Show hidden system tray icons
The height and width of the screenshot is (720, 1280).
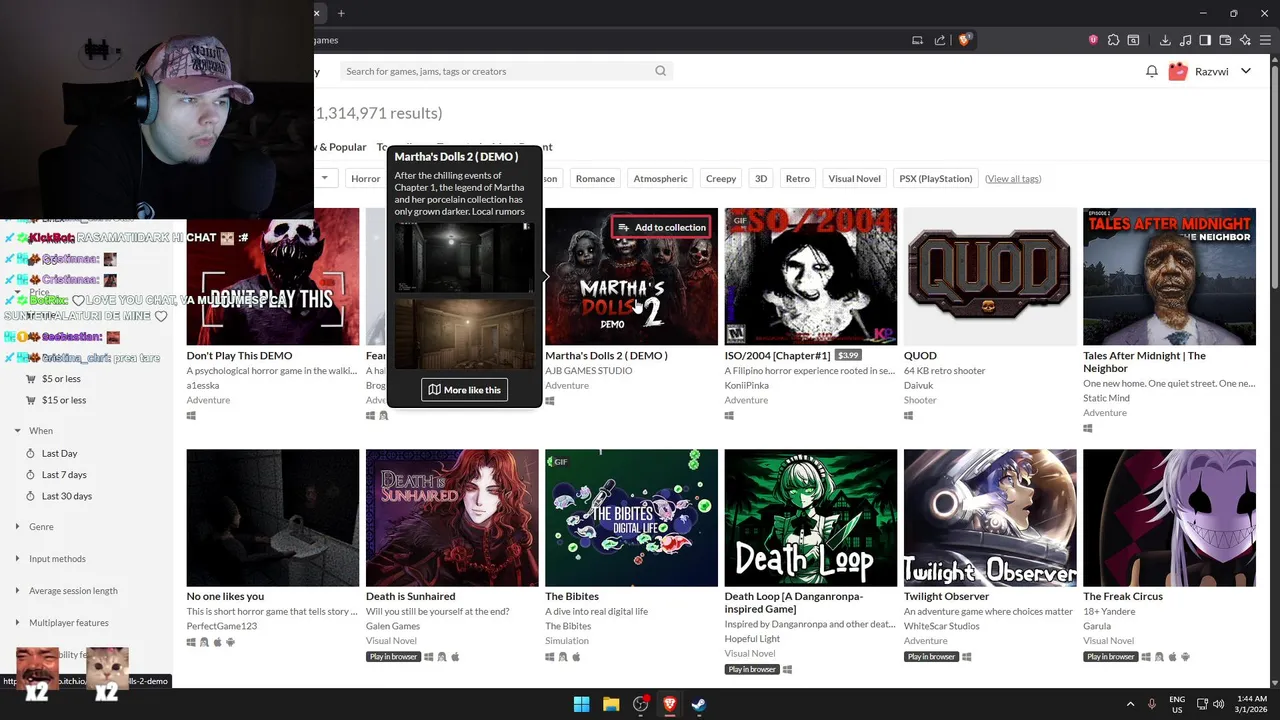[x=1130, y=704]
